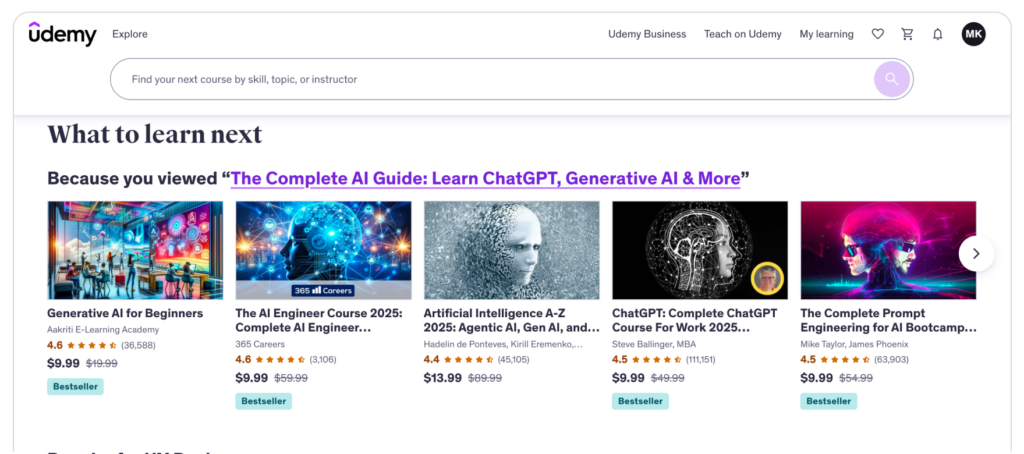This screenshot has height=454, width=1024.
Task: Click the Udemy logo
Action: (62, 34)
